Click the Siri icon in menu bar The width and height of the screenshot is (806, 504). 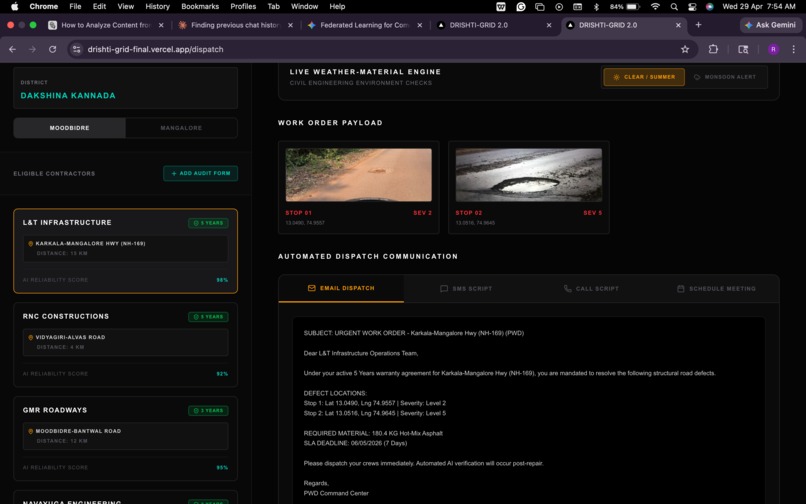[x=709, y=7]
